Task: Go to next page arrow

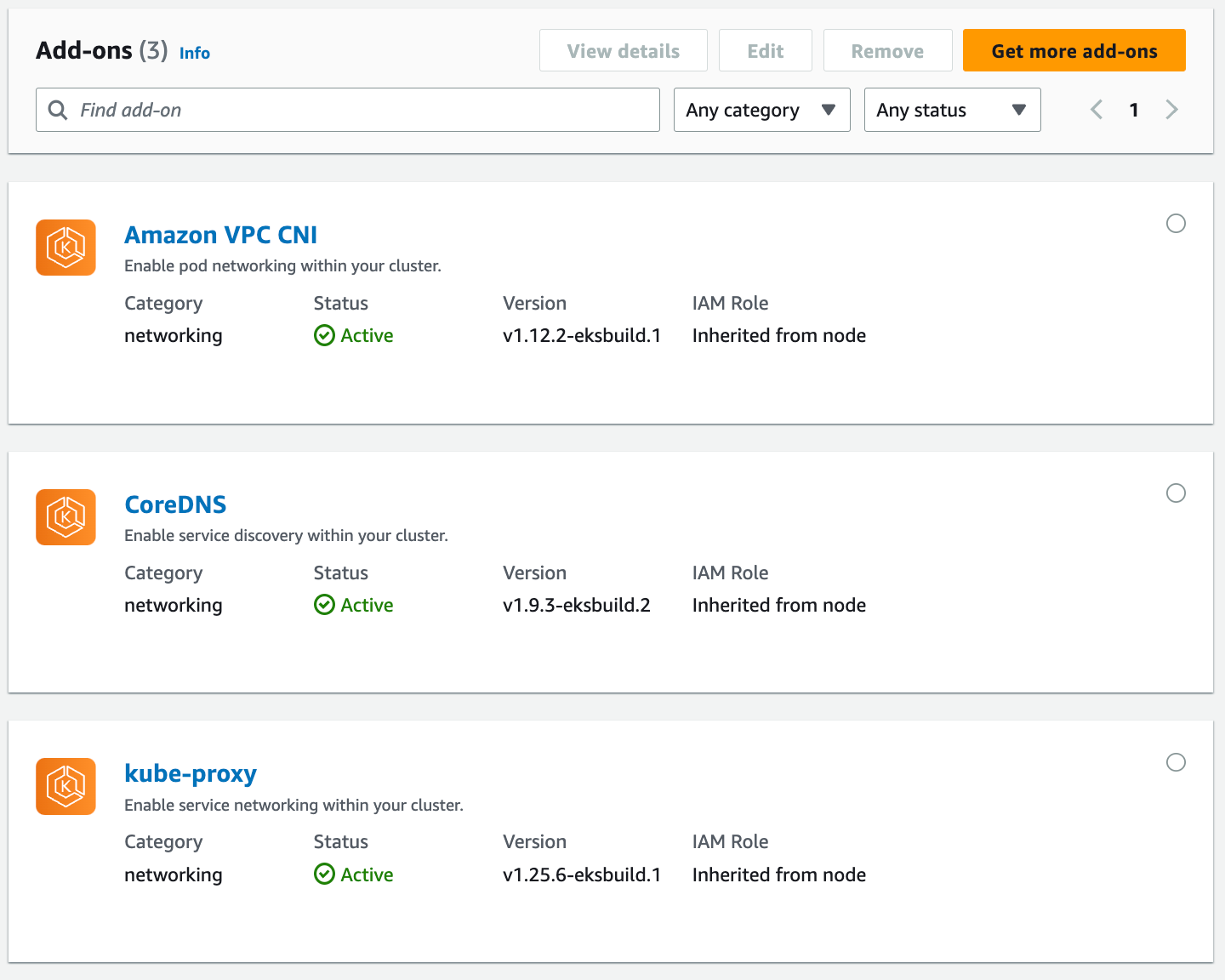Action: 1171,110
